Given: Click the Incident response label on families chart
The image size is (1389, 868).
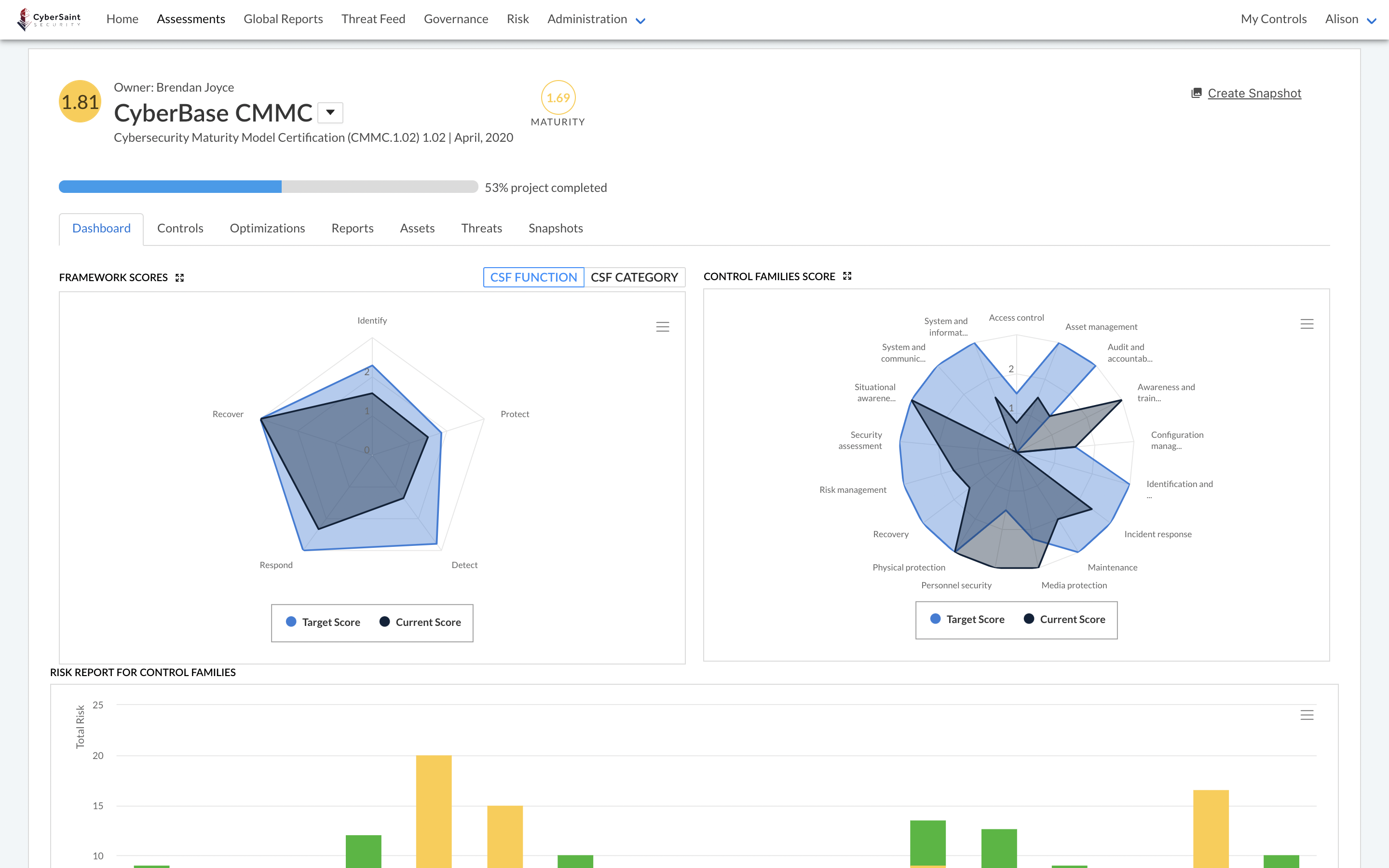Looking at the screenshot, I should pyautogui.click(x=1157, y=534).
